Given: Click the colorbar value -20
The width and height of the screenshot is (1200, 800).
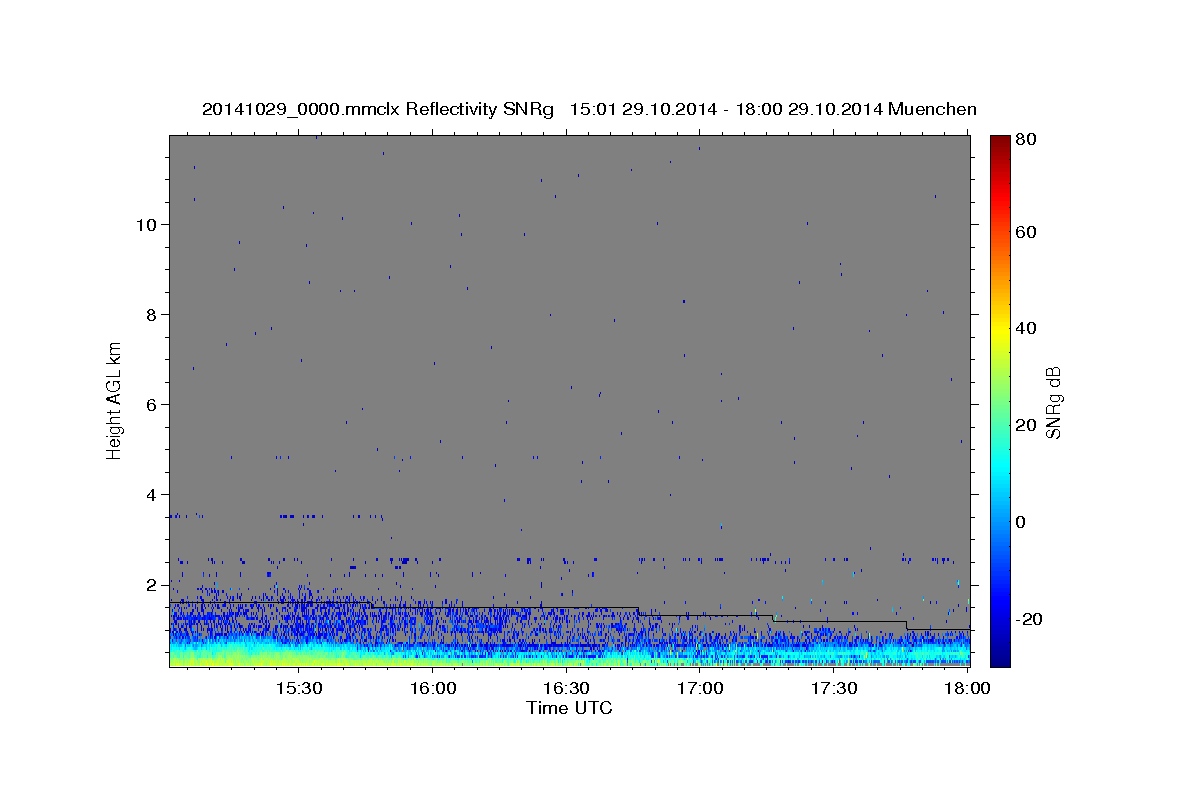Looking at the screenshot, I should (1029, 619).
